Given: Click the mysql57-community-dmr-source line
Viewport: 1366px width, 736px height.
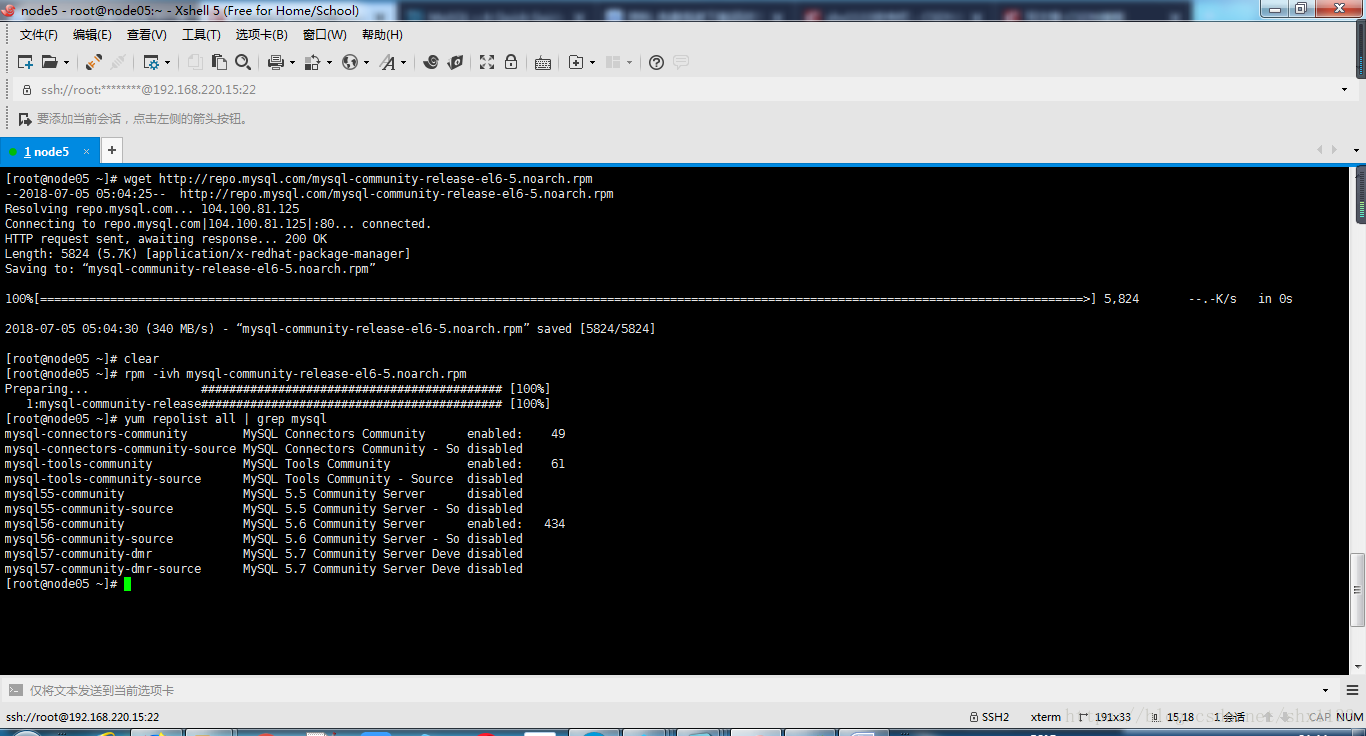Looking at the screenshot, I should coord(264,569).
